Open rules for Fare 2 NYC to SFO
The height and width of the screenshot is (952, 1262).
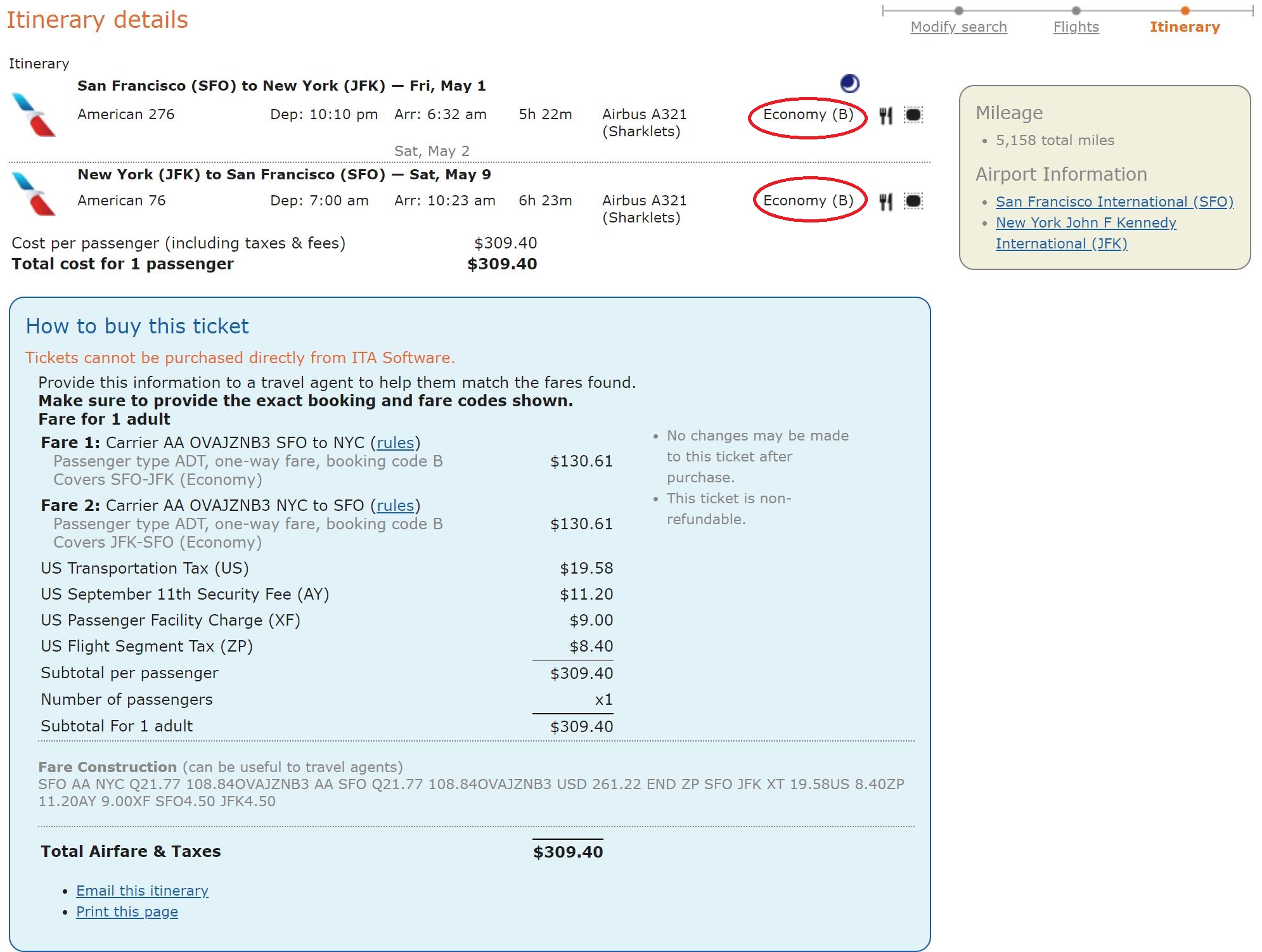point(395,506)
